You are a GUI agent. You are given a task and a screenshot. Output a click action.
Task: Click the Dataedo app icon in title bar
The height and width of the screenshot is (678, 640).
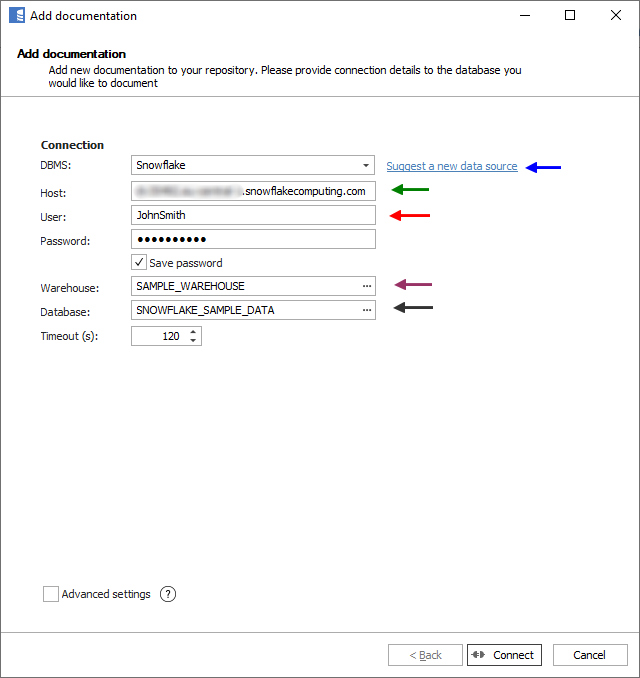pyautogui.click(x=16, y=16)
